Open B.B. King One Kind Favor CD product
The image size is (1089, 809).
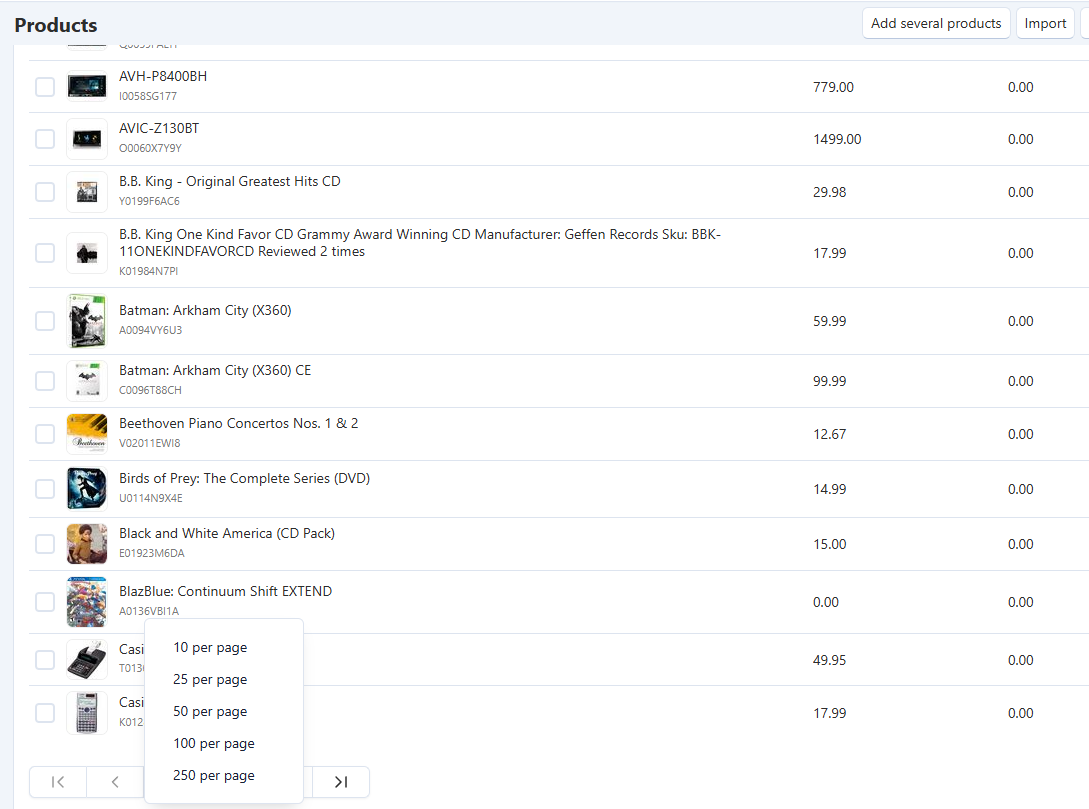click(419, 243)
